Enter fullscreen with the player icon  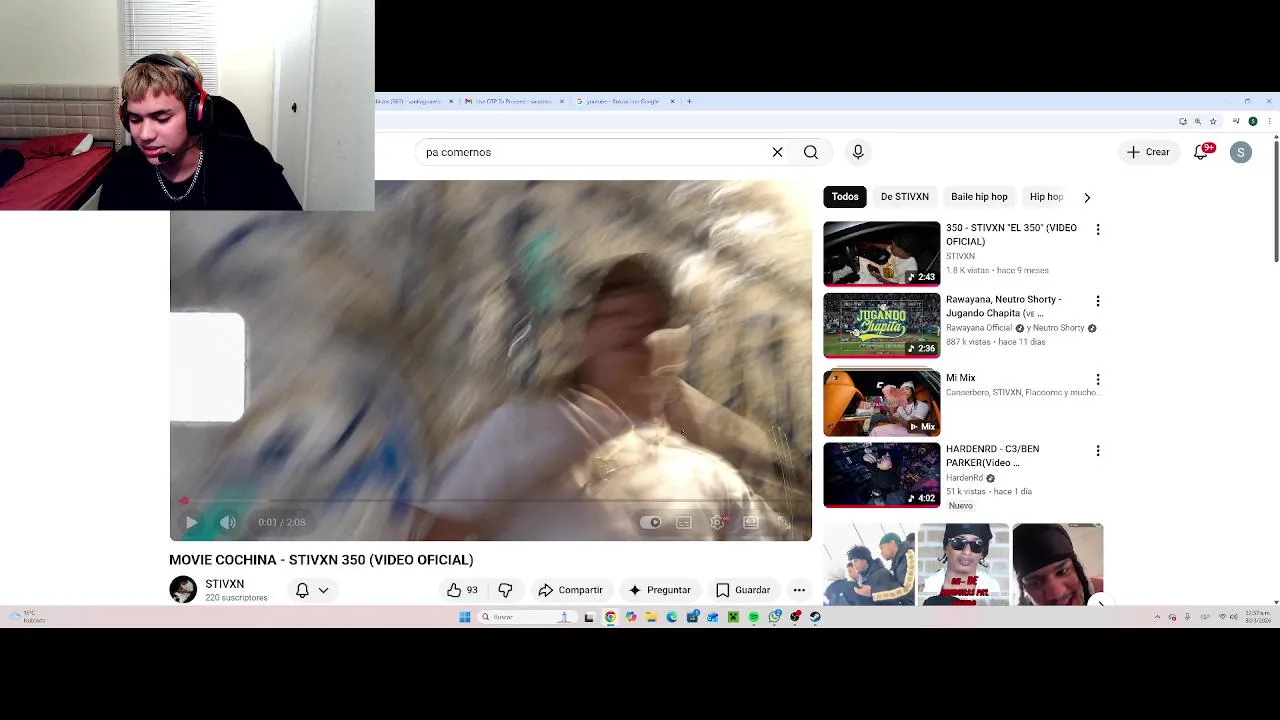click(x=785, y=522)
